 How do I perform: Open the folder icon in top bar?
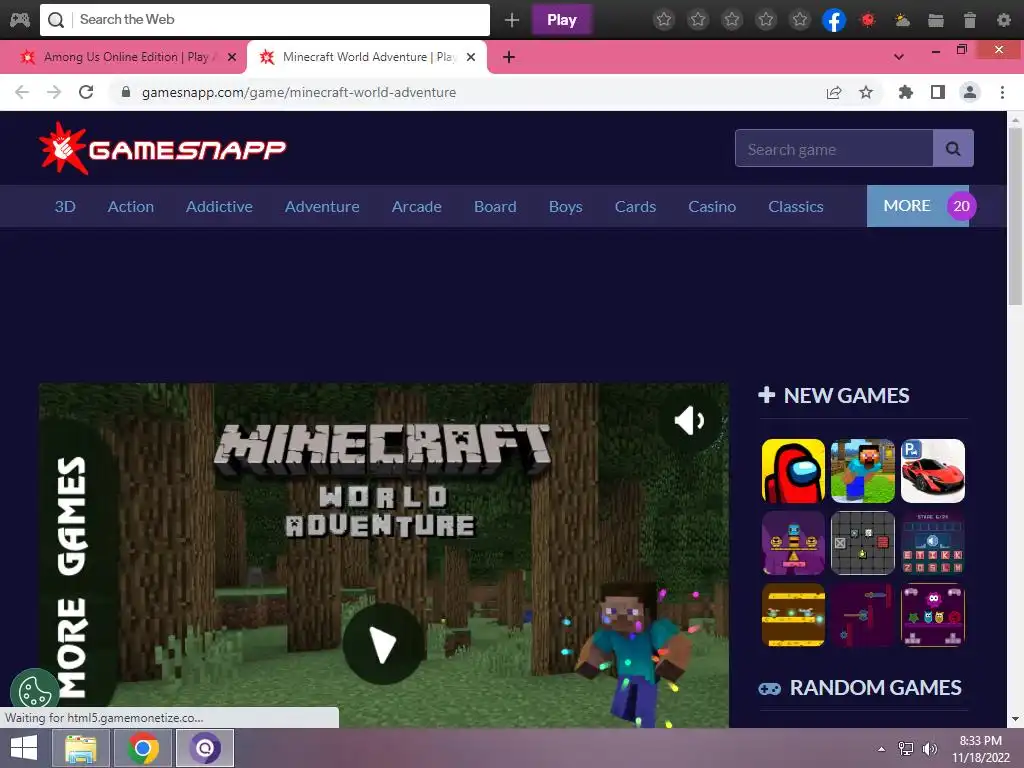[936, 20]
